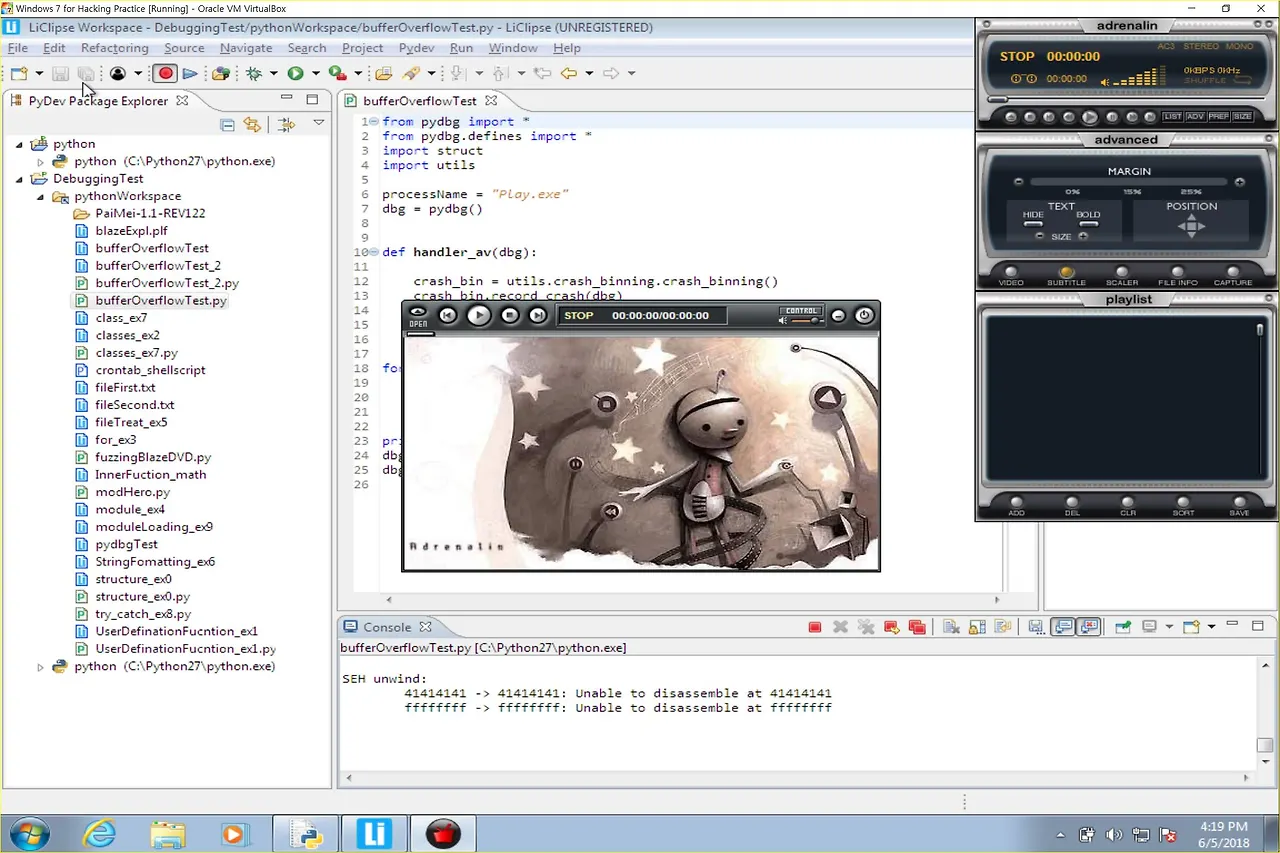This screenshot has height=853, width=1280.
Task: Select the CAPTURE option in advanced panel
Action: (1233, 271)
